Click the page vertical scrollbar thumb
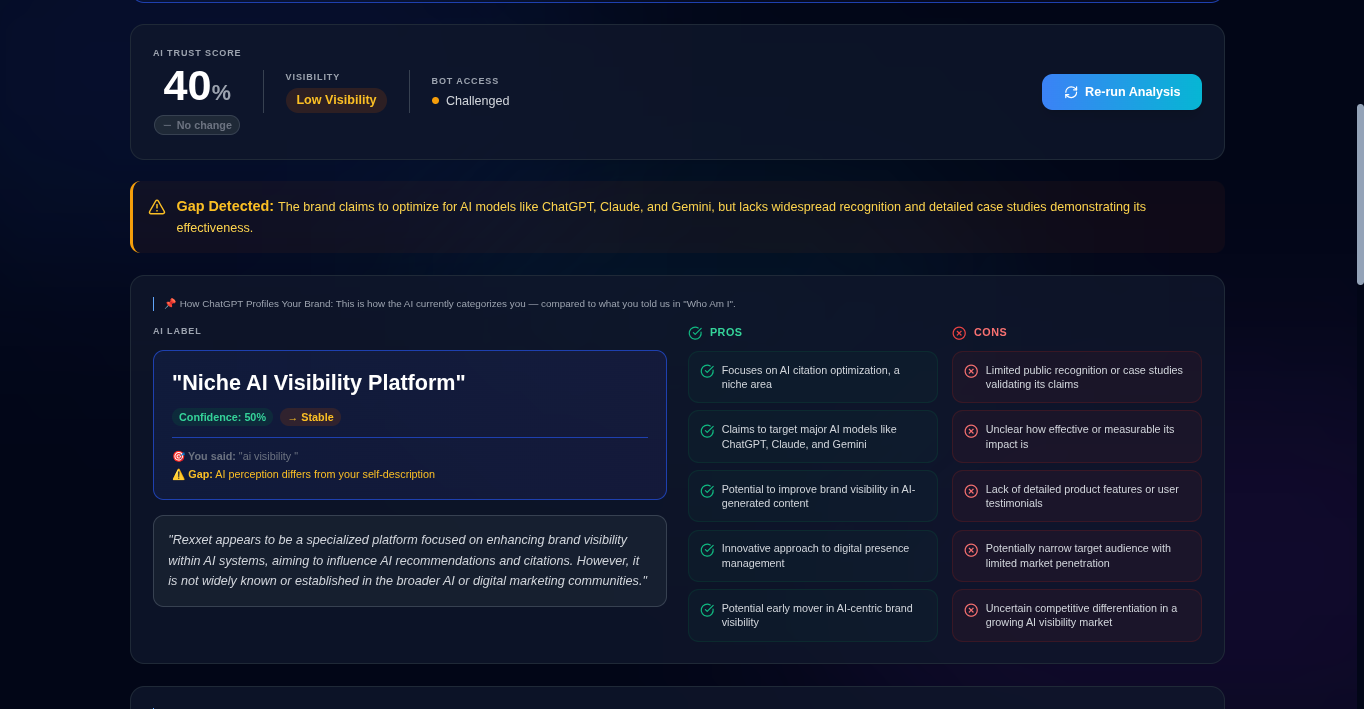Viewport: 1364px width, 709px height. pos(1360,194)
